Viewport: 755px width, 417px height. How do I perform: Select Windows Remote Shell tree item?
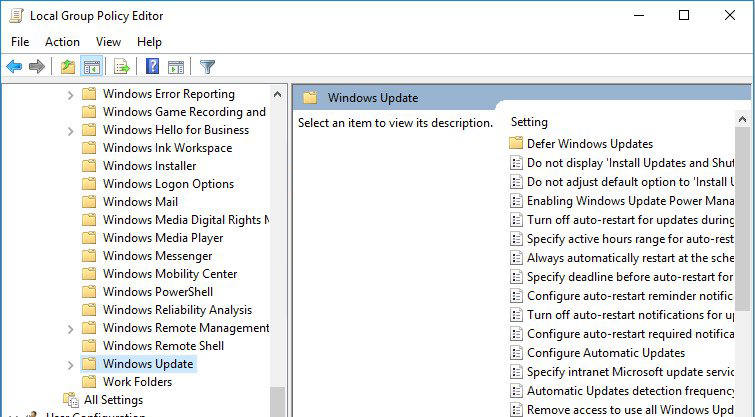[163, 346]
